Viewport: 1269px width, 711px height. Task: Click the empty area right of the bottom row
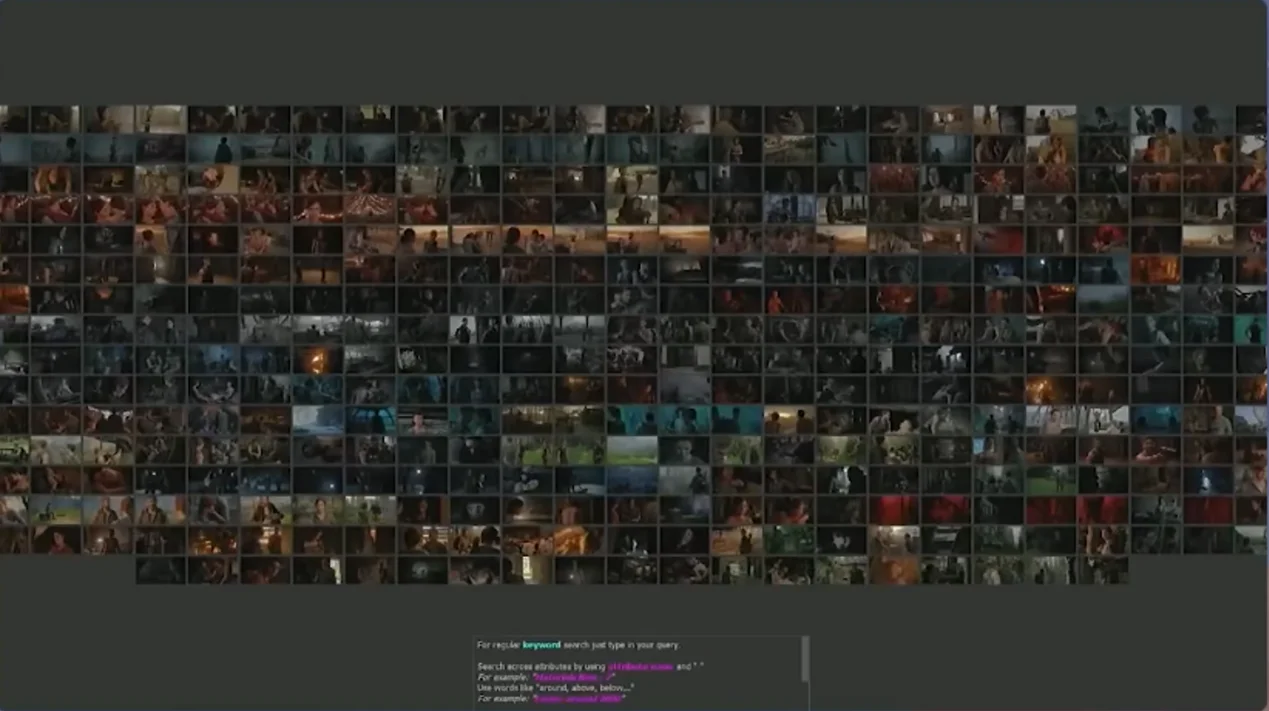tap(1198, 571)
